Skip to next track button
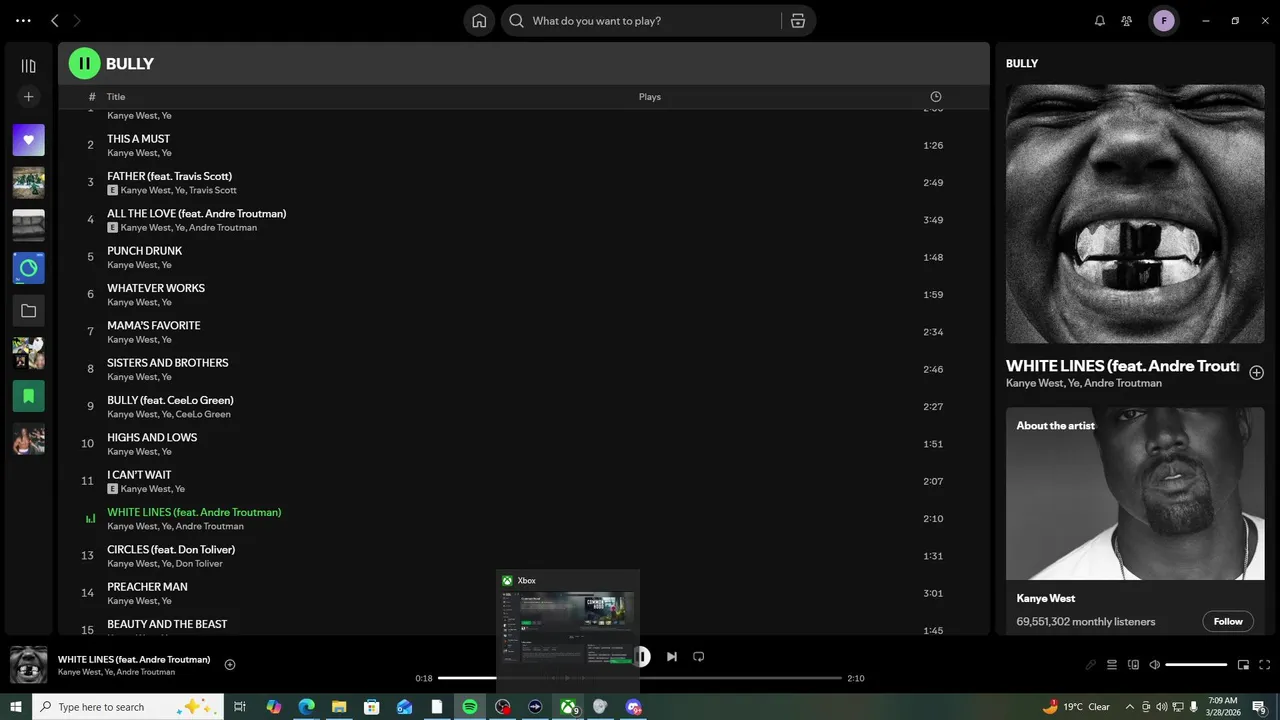This screenshot has width=1280, height=720. click(x=672, y=656)
